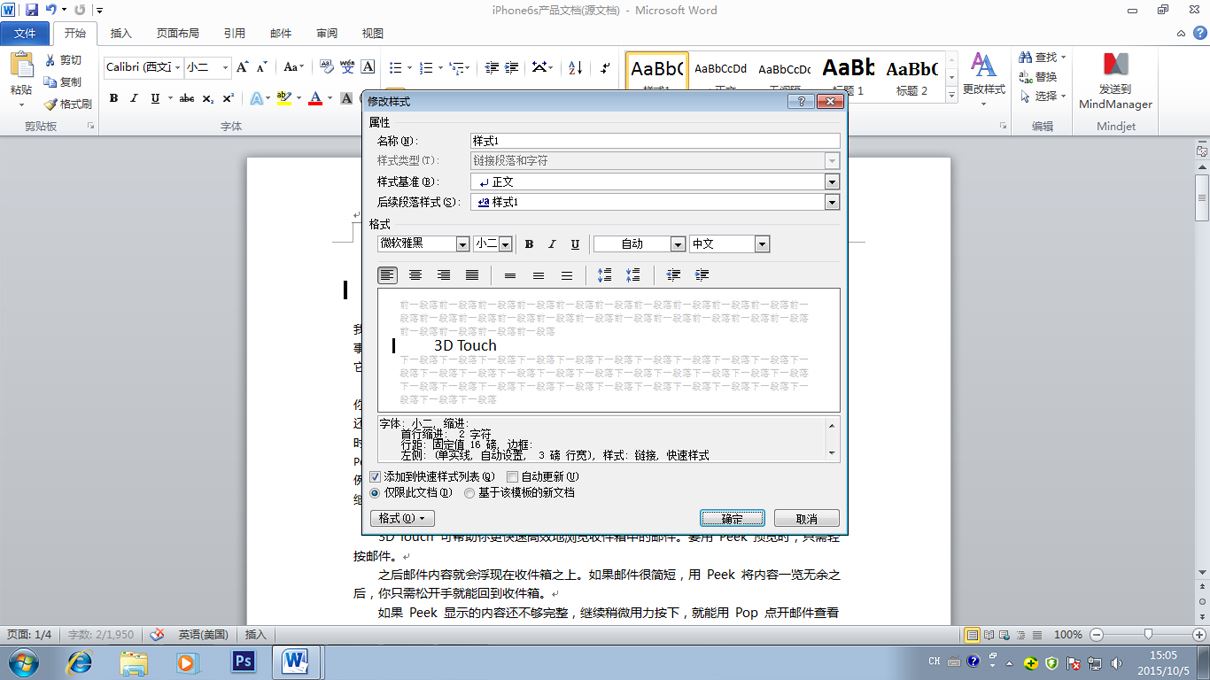Switch to the Insert (插入) tab
This screenshot has height=680, width=1210.
pyautogui.click(x=121, y=33)
